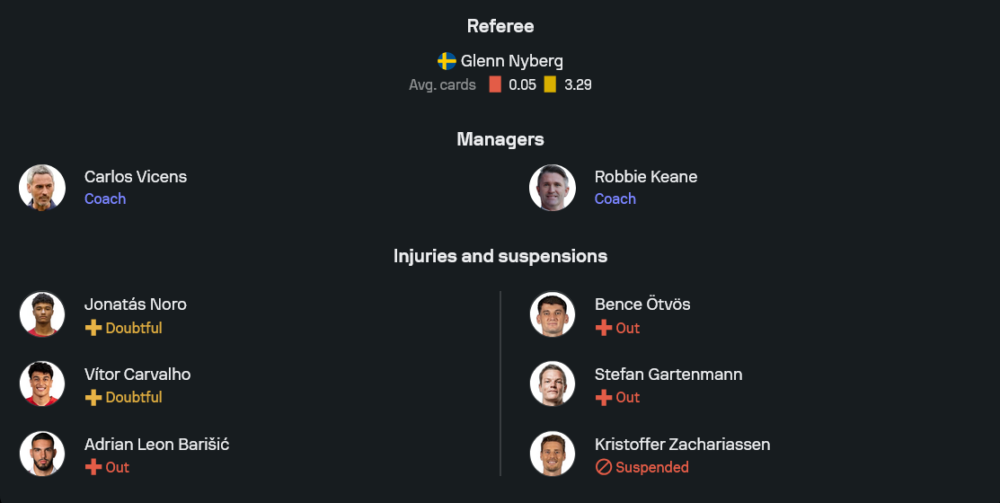Open manager Robbie Keane's page
1000x503 pixels.
[x=645, y=177]
